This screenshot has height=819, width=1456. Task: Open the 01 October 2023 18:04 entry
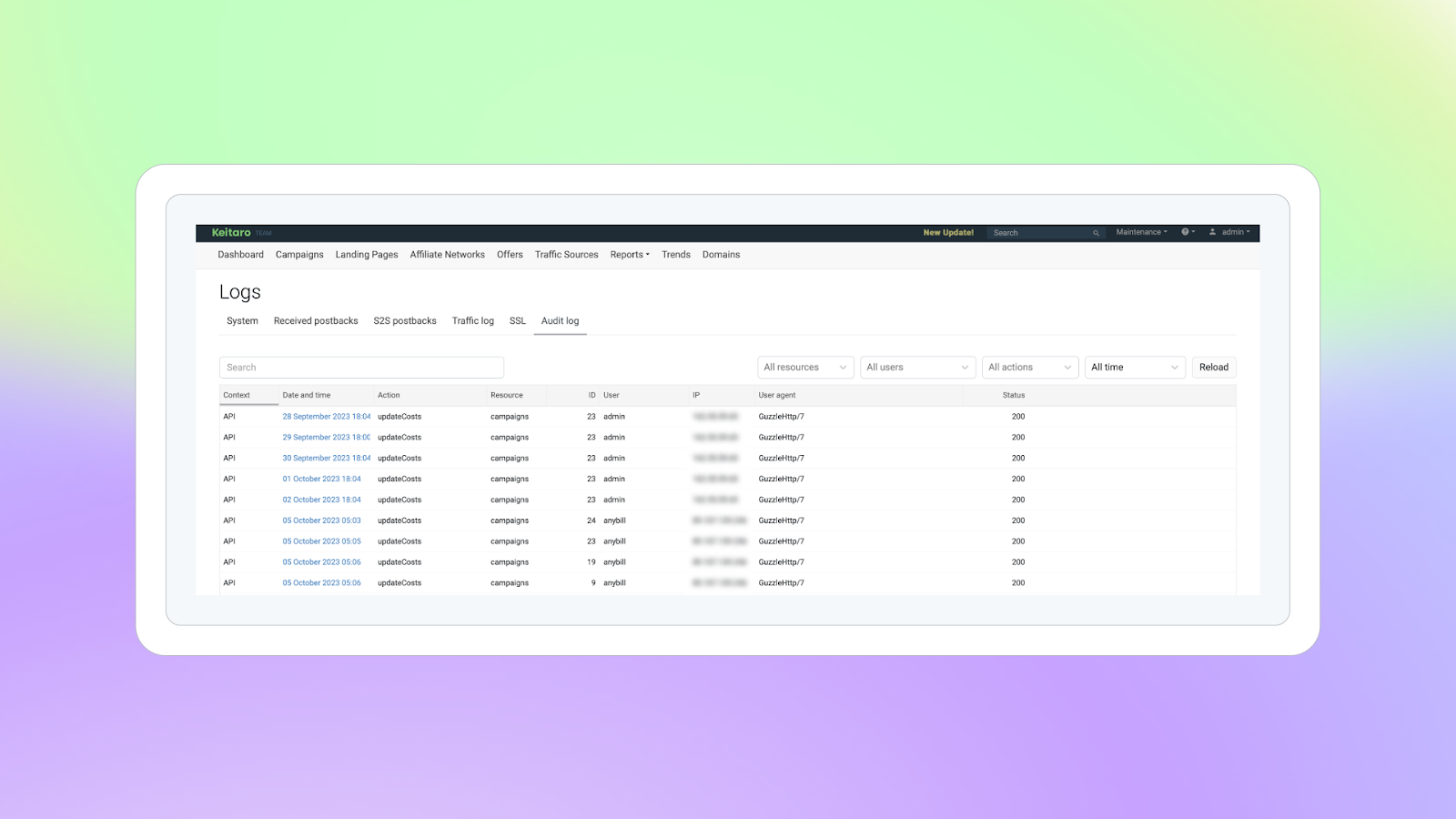321,479
